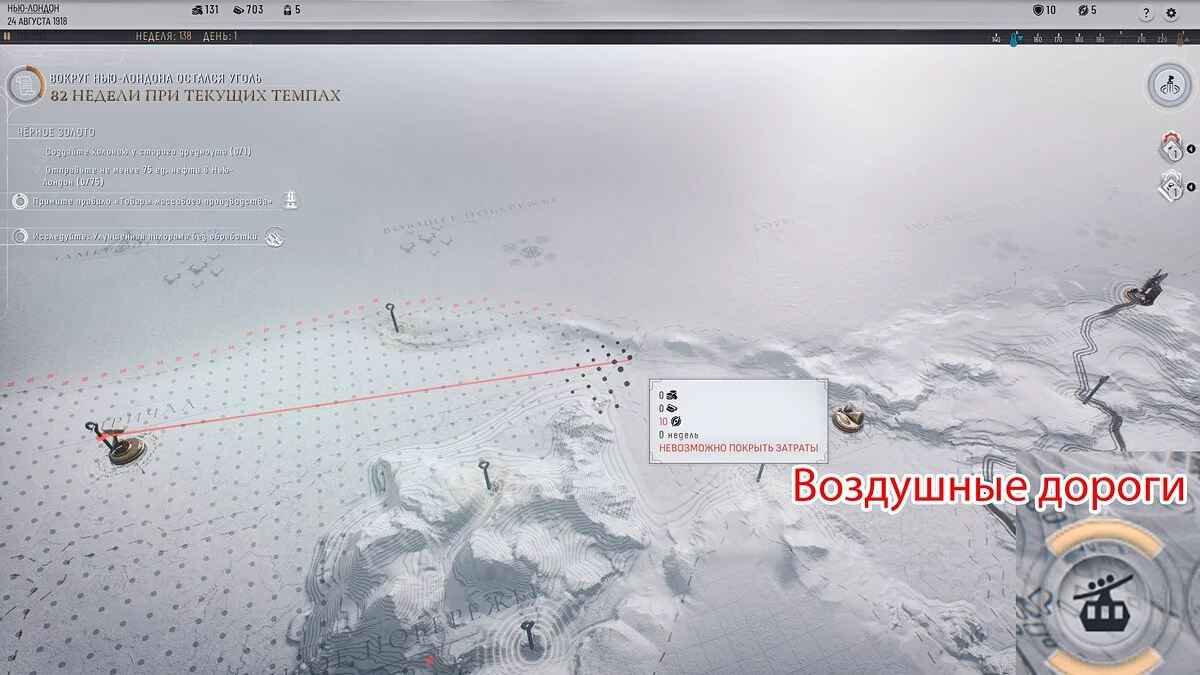Screen dimensions: 1200x675
Task: Click the 'ДЕНЬ: 1' day counter
Action: (x=220, y=36)
